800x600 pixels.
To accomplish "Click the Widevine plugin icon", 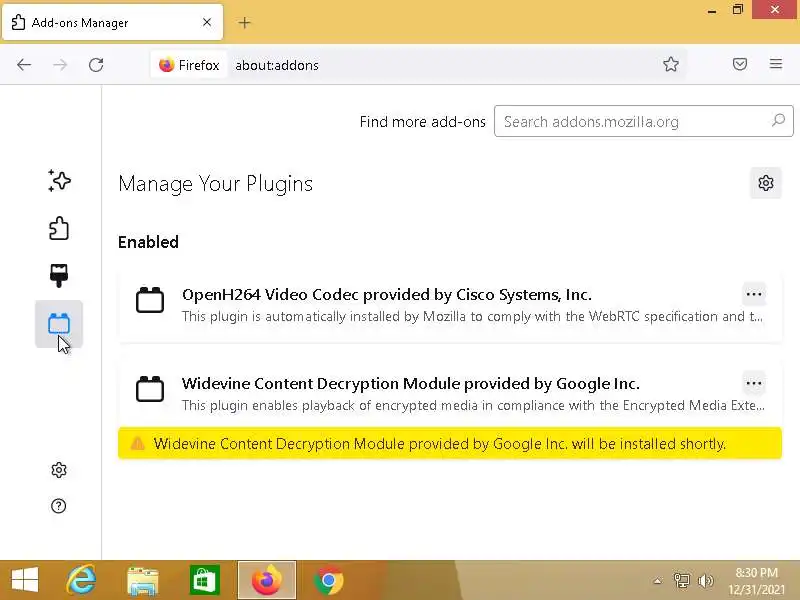I will pos(150,389).
